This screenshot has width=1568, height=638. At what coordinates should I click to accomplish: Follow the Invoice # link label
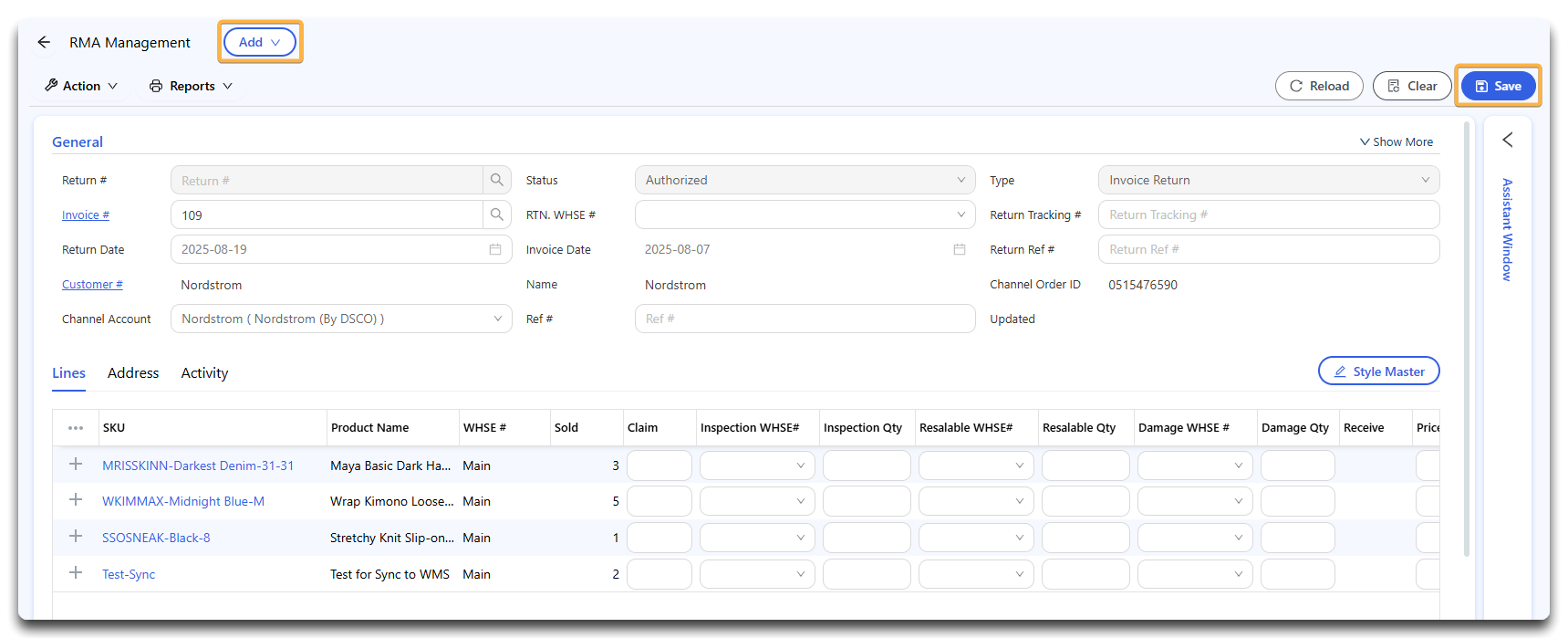(86, 214)
